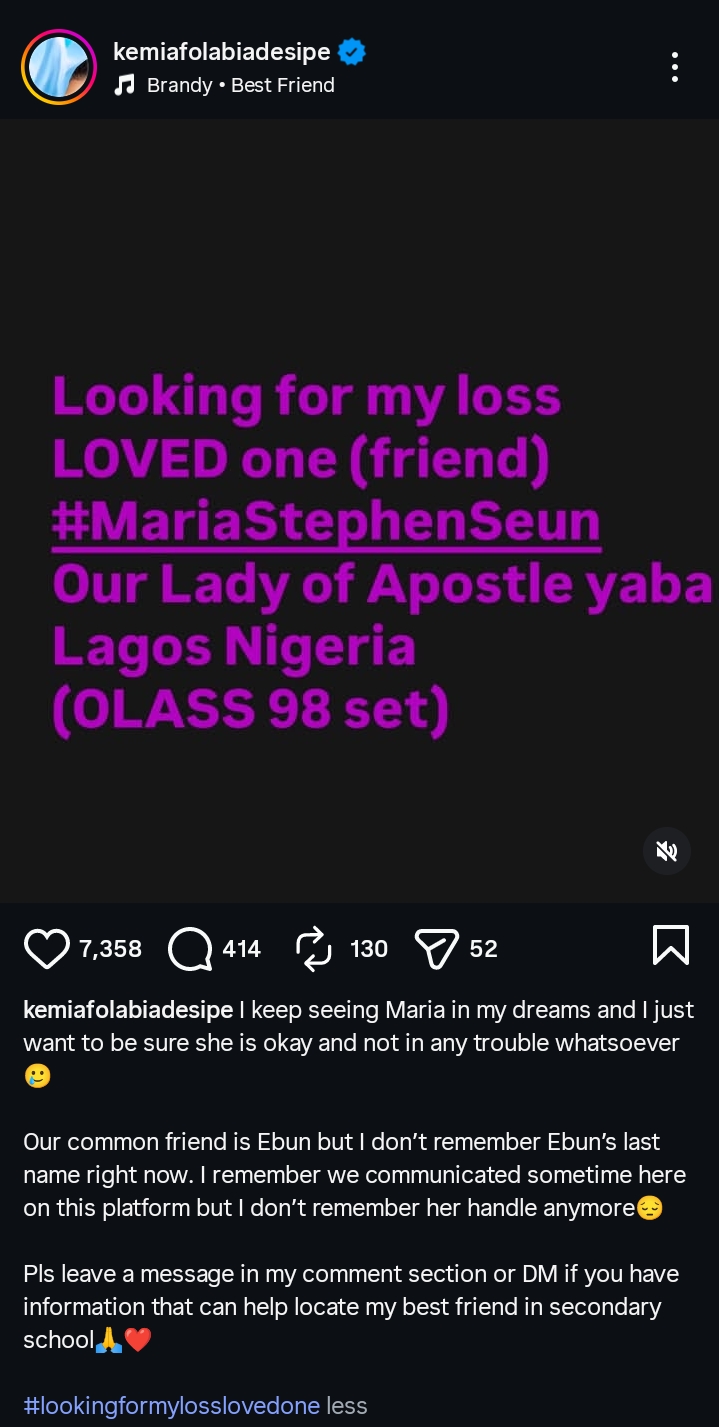View the 7,358 likes list

110,948
